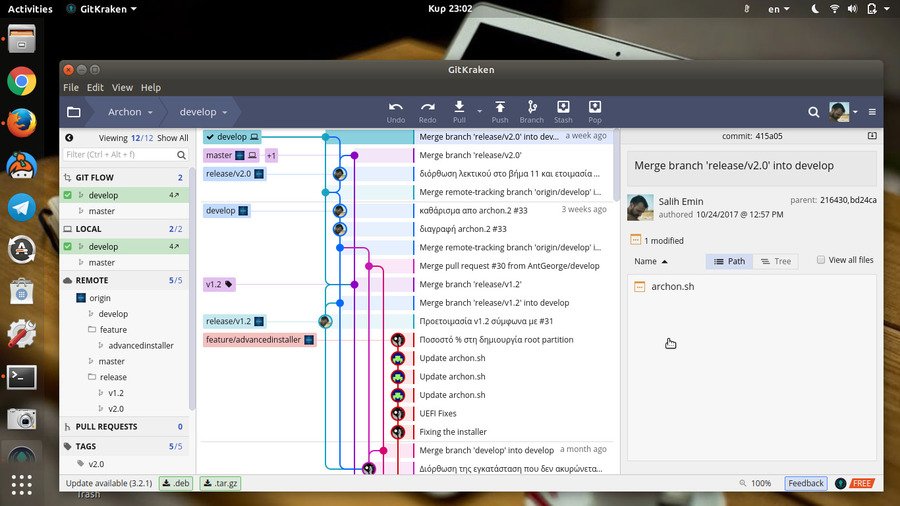Select the release/v2.0 branch label
The height and width of the screenshot is (506, 900).
[x=235, y=173]
